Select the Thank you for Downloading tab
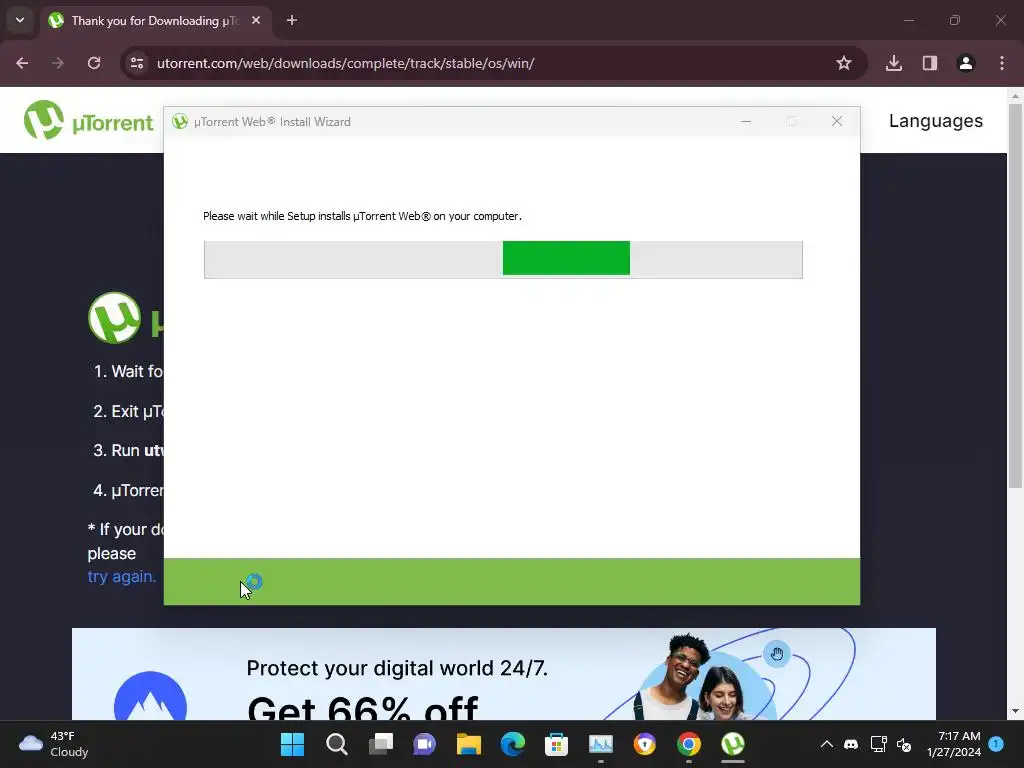Image resolution: width=1024 pixels, height=768 pixels. (154, 21)
